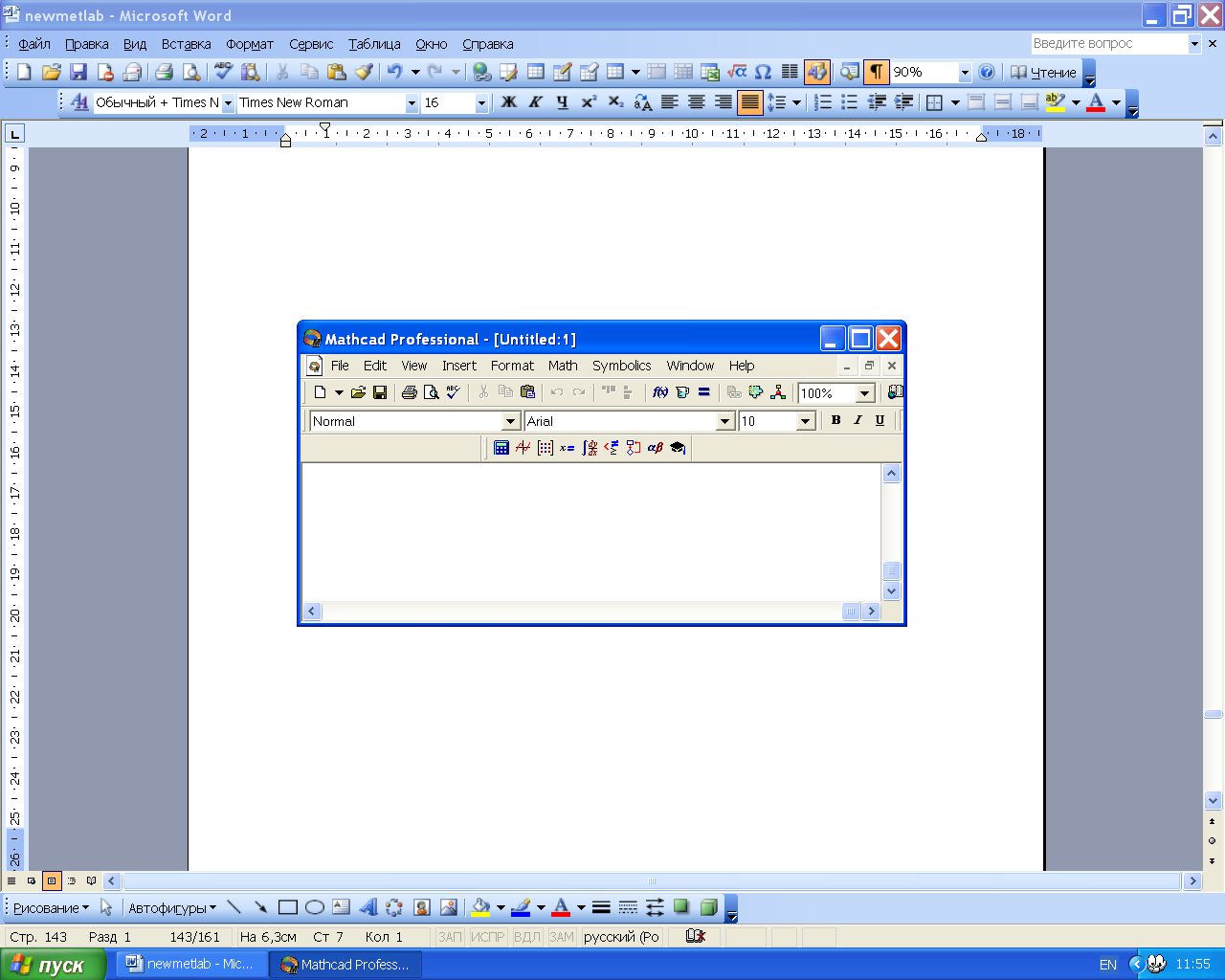This screenshot has width=1225, height=980.
Task: Toggle Italic (К) in Word formatting toolbar
Action: click(x=536, y=102)
